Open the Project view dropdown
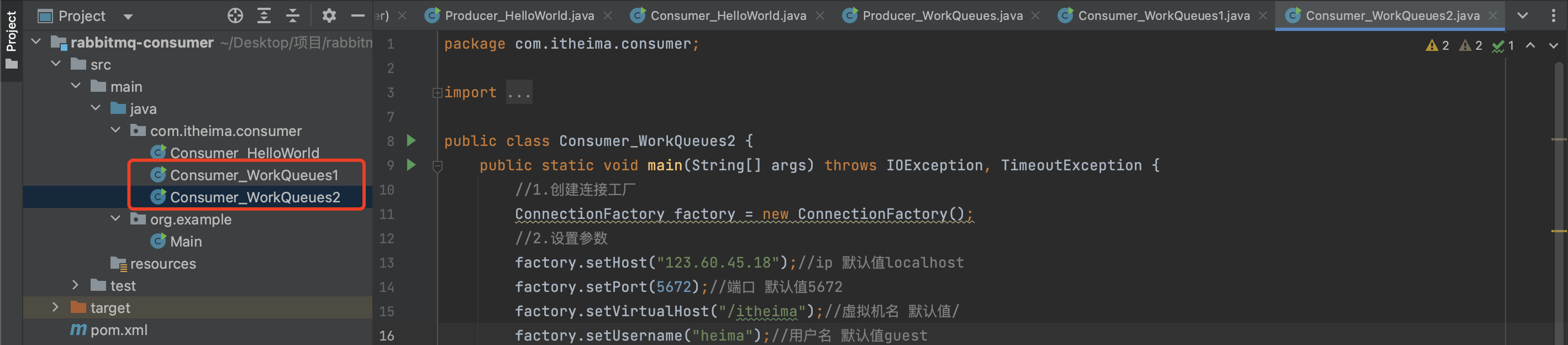This screenshot has height=345, width=1568. [128, 17]
